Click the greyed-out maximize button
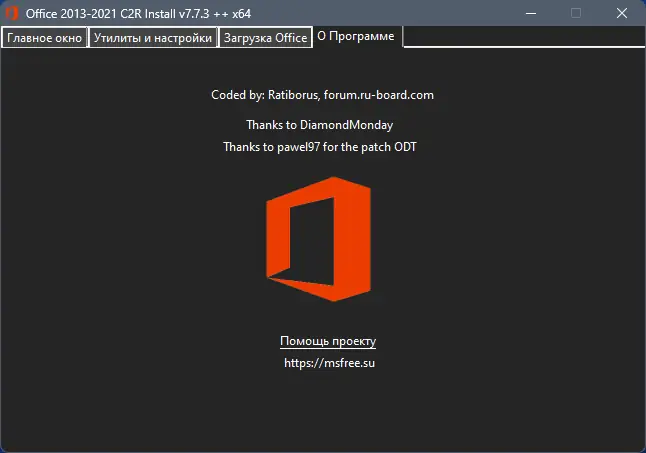The width and height of the screenshot is (646, 453). click(576, 13)
